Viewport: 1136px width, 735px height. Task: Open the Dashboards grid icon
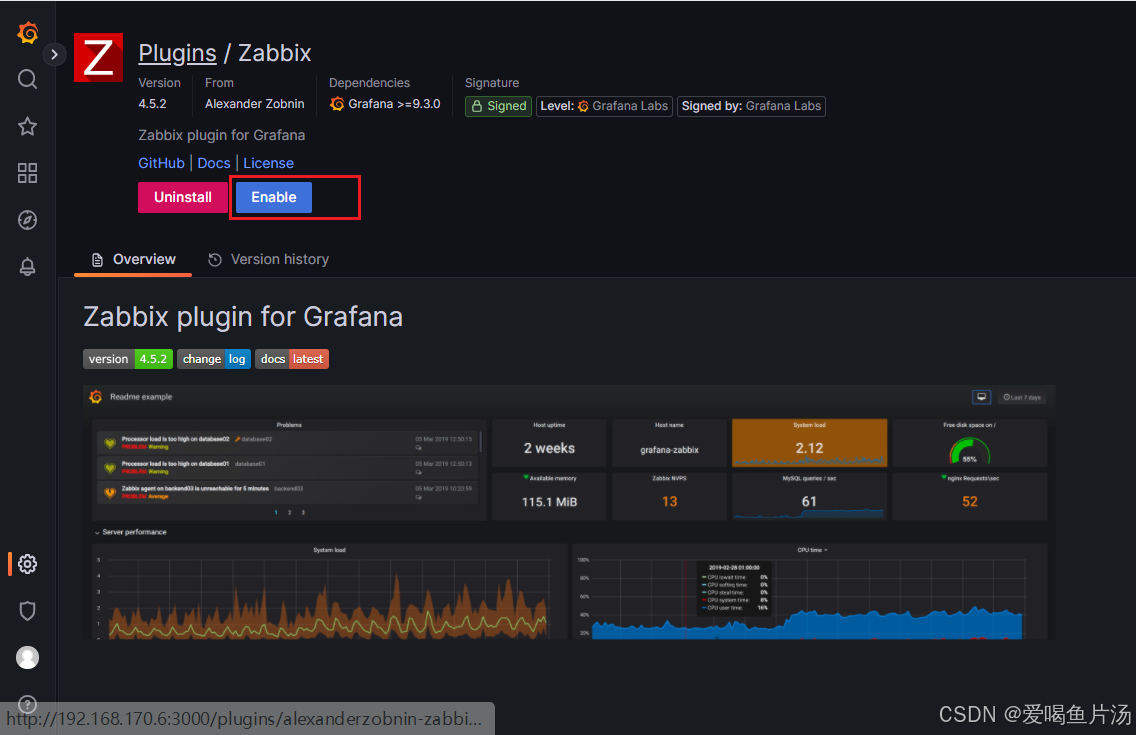28,173
